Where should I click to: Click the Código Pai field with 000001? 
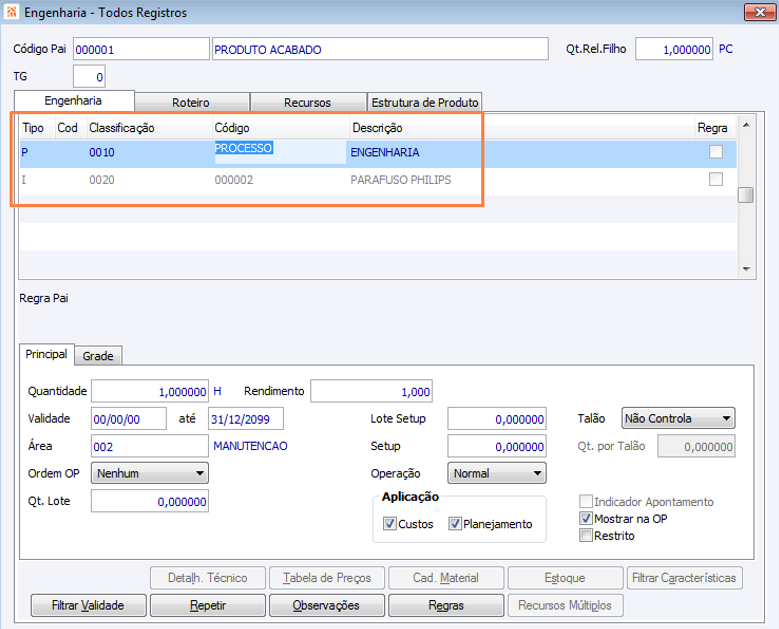pos(141,49)
